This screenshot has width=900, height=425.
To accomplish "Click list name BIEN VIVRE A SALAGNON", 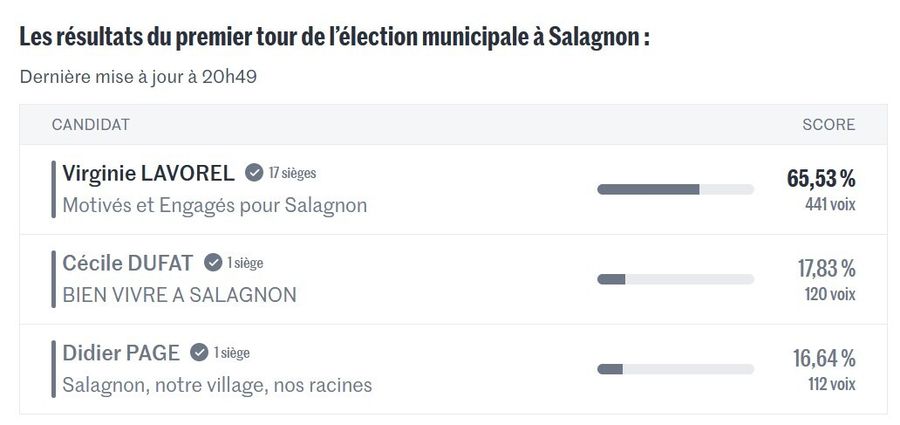I will [180, 296].
